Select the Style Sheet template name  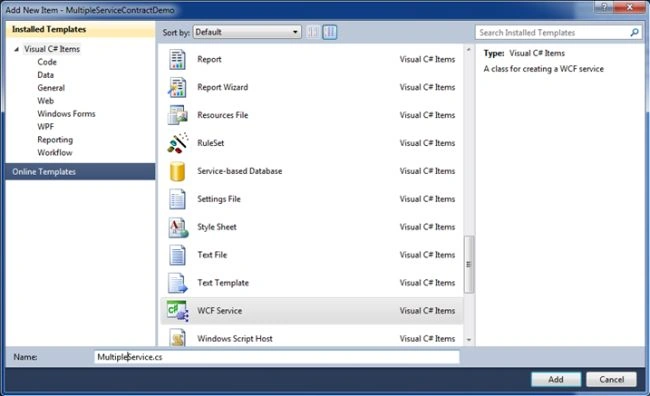pyautogui.click(x=217, y=227)
